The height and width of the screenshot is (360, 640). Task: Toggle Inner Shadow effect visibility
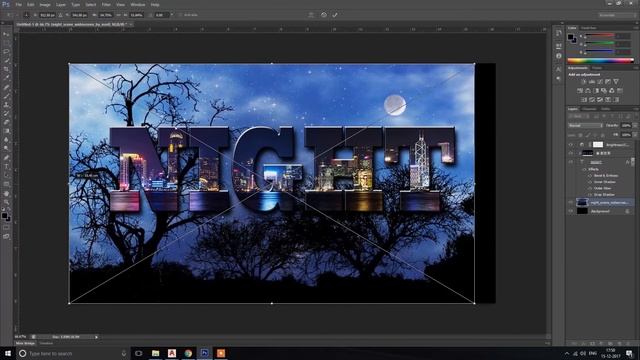(590, 182)
